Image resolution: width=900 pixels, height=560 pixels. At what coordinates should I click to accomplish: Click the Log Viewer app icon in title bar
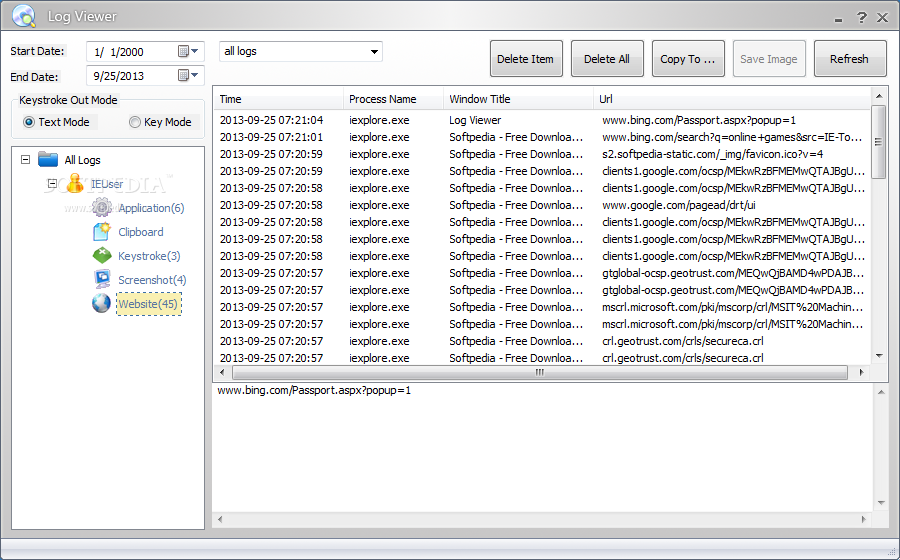[x=24, y=15]
